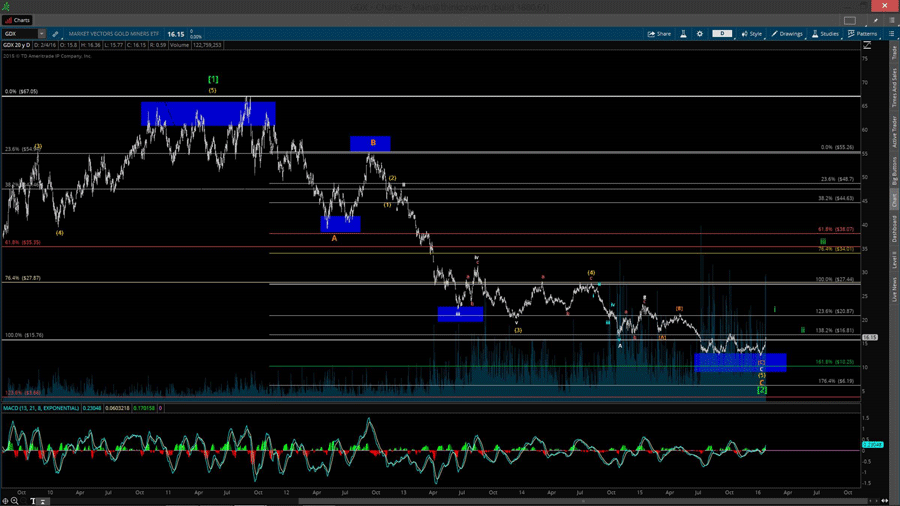The height and width of the screenshot is (506, 900).
Task: Click the Share button in chart toolbar
Action: (659, 34)
